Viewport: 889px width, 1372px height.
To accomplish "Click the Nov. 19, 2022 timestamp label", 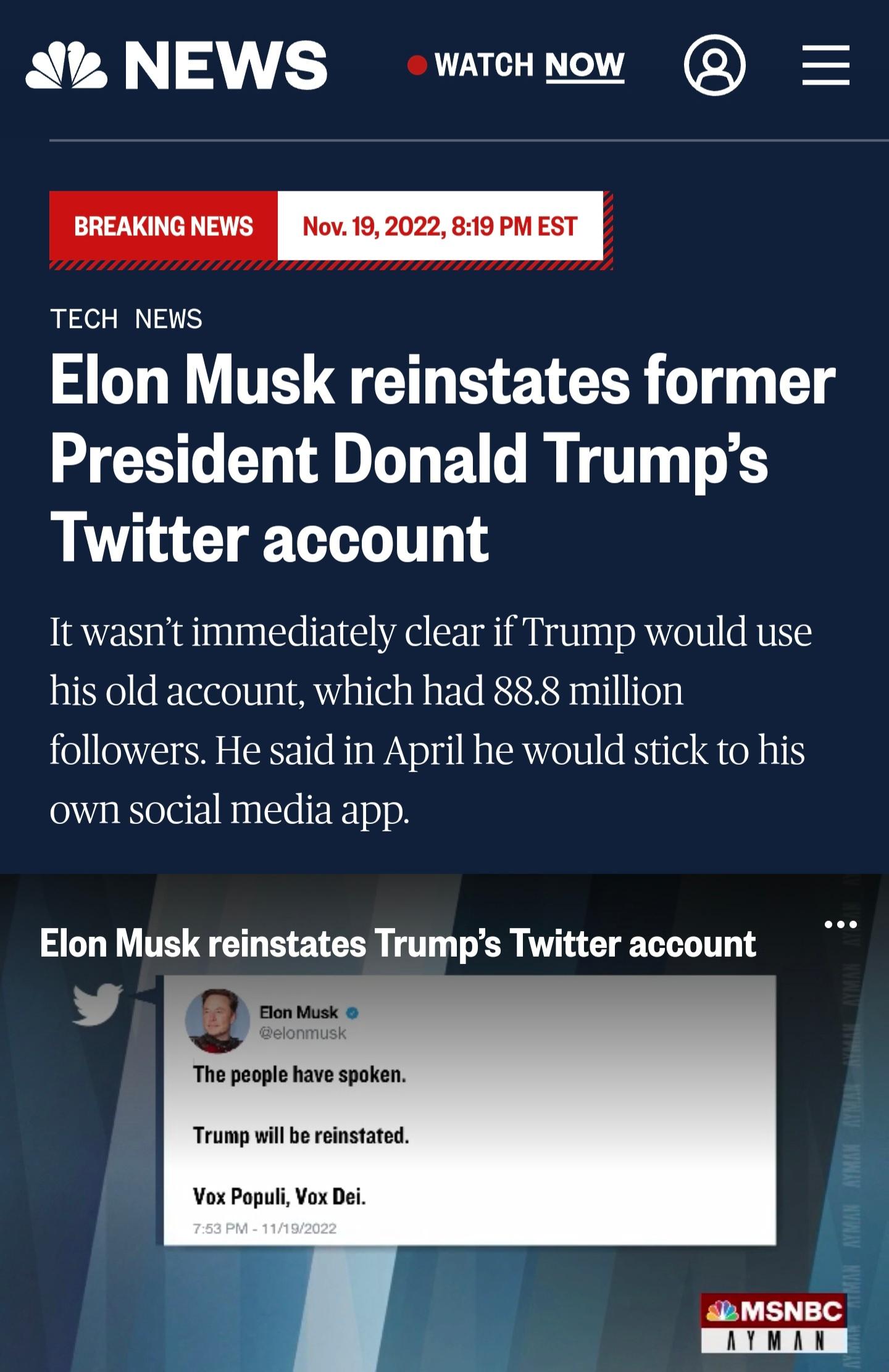I will 440,226.
